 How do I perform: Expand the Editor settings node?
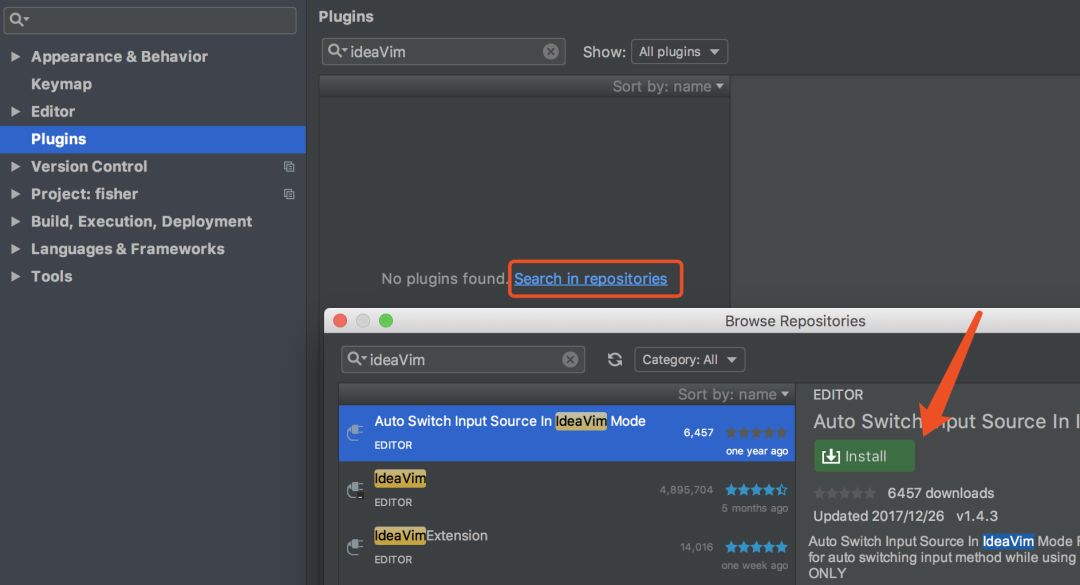(15, 112)
